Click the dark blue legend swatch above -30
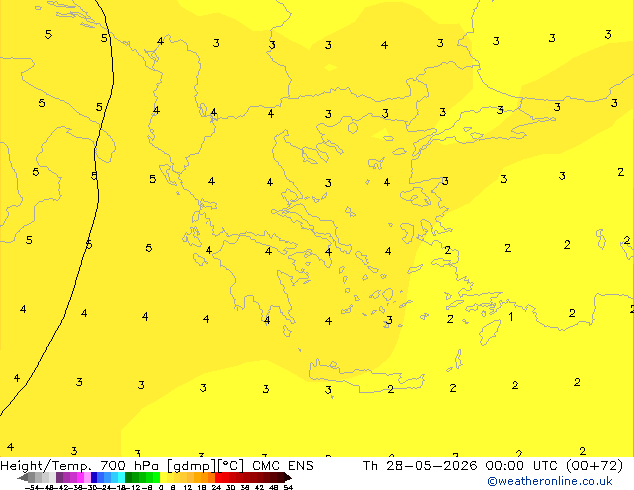Screen dimensions: 634x490 94,477
